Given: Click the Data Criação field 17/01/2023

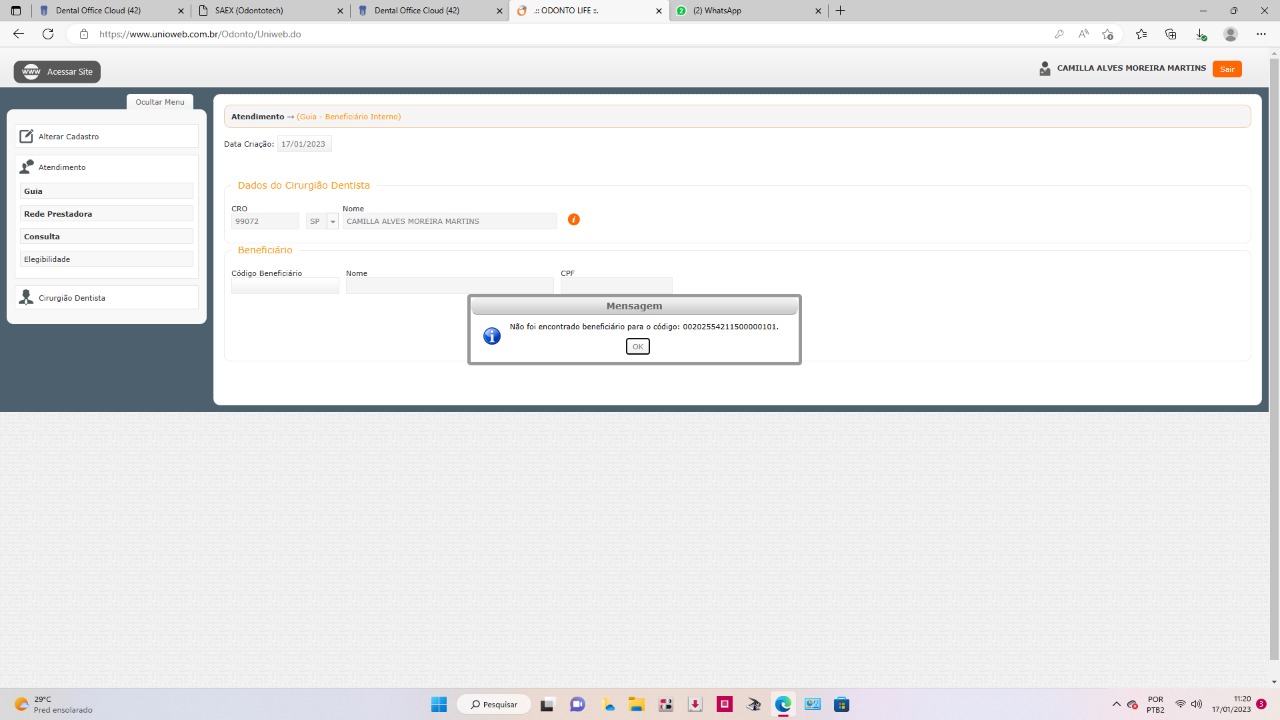Looking at the screenshot, I should pos(304,144).
